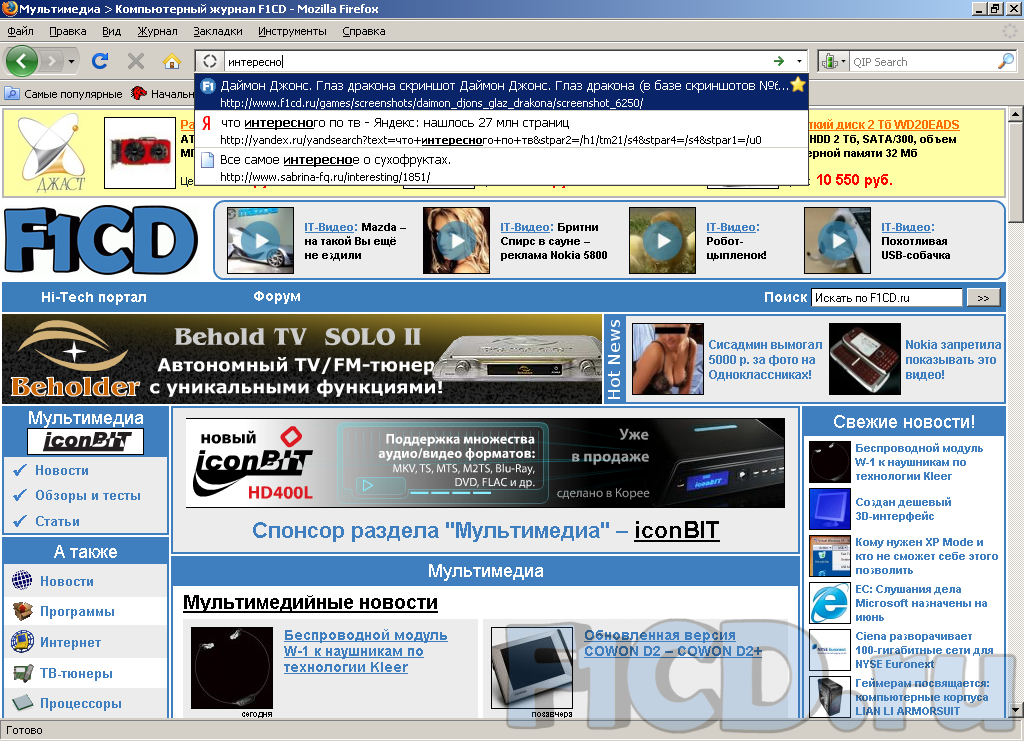1024x741 pixels.
Task: Click the globe icon beside Новости
Action: 22,580
